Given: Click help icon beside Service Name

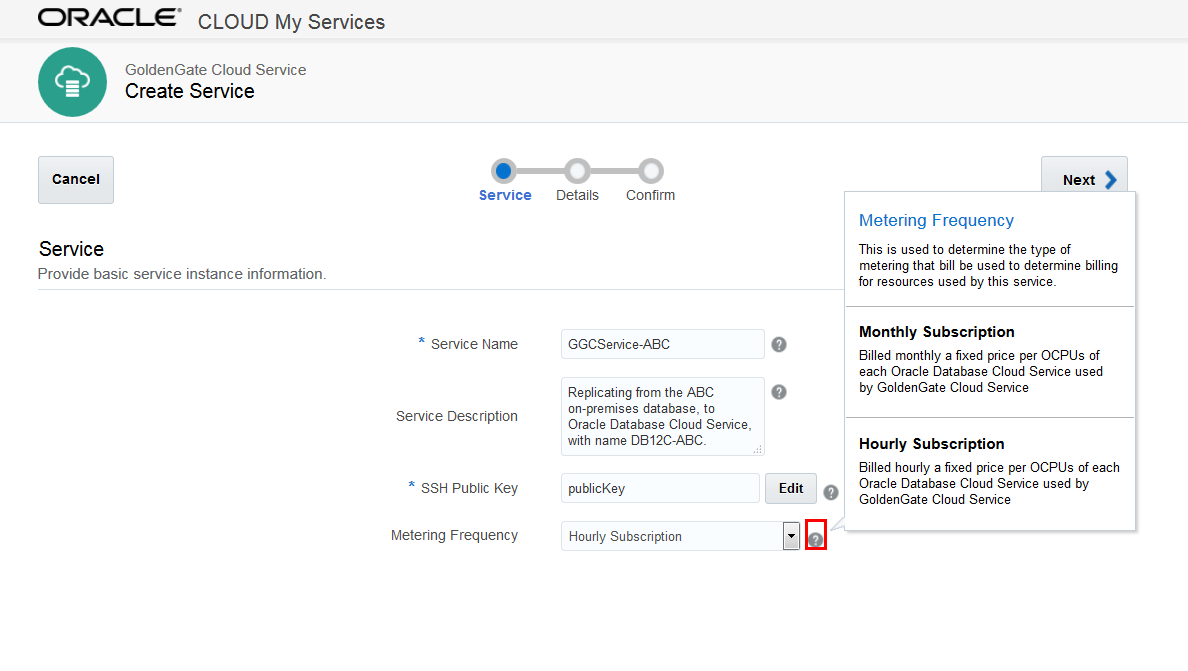Looking at the screenshot, I should pyautogui.click(x=779, y=345).
